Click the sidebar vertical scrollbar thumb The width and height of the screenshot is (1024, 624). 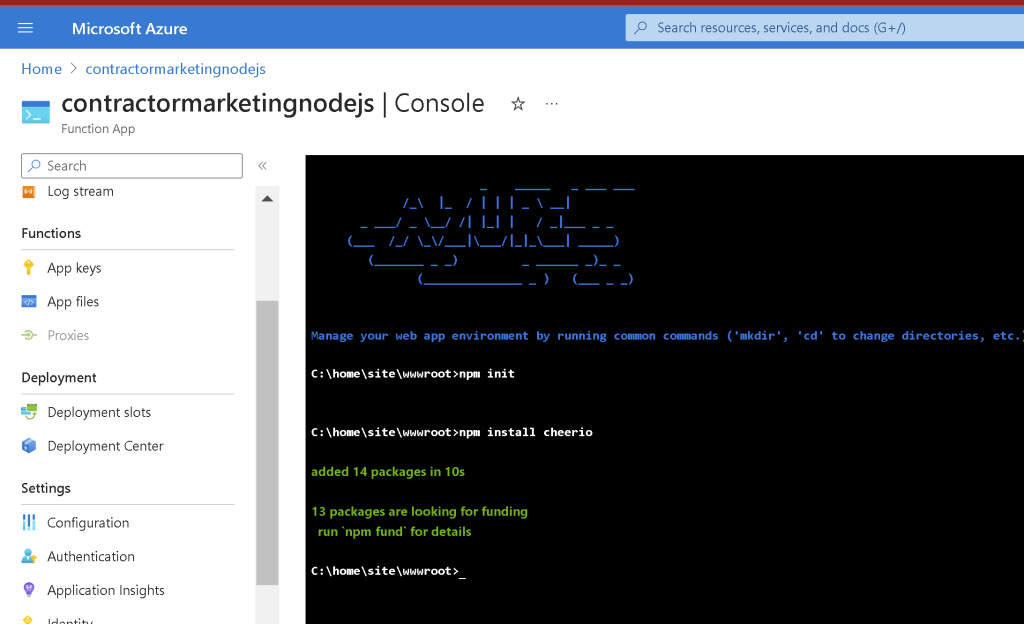(x=267, y=443)
